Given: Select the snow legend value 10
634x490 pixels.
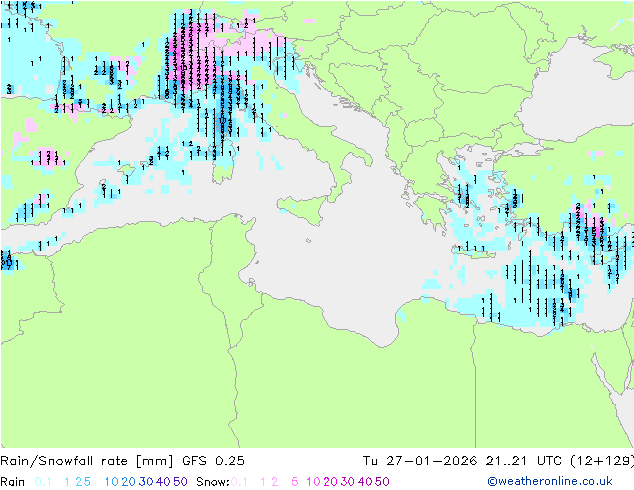Looking at the screenshot, I should pos(313,482).
